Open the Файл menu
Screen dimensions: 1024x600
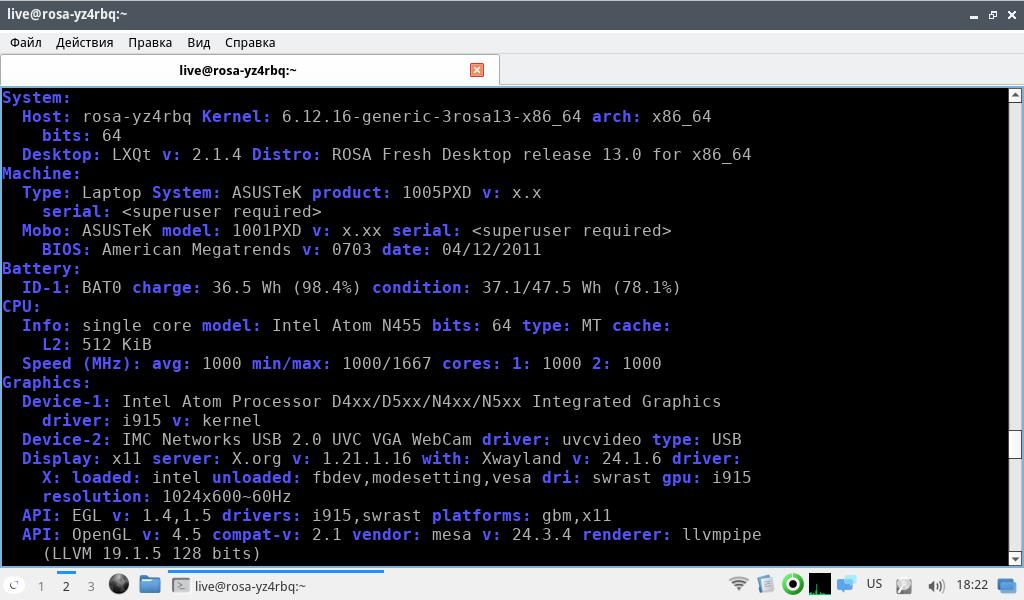(26, 42)
